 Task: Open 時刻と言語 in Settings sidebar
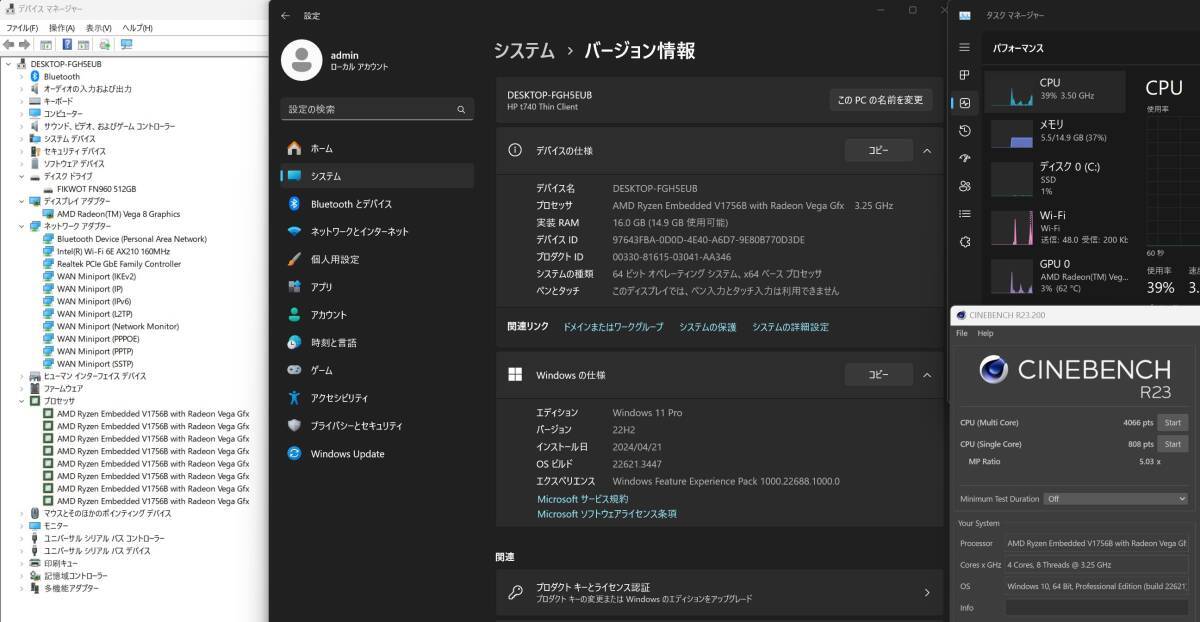pos(377,343)
